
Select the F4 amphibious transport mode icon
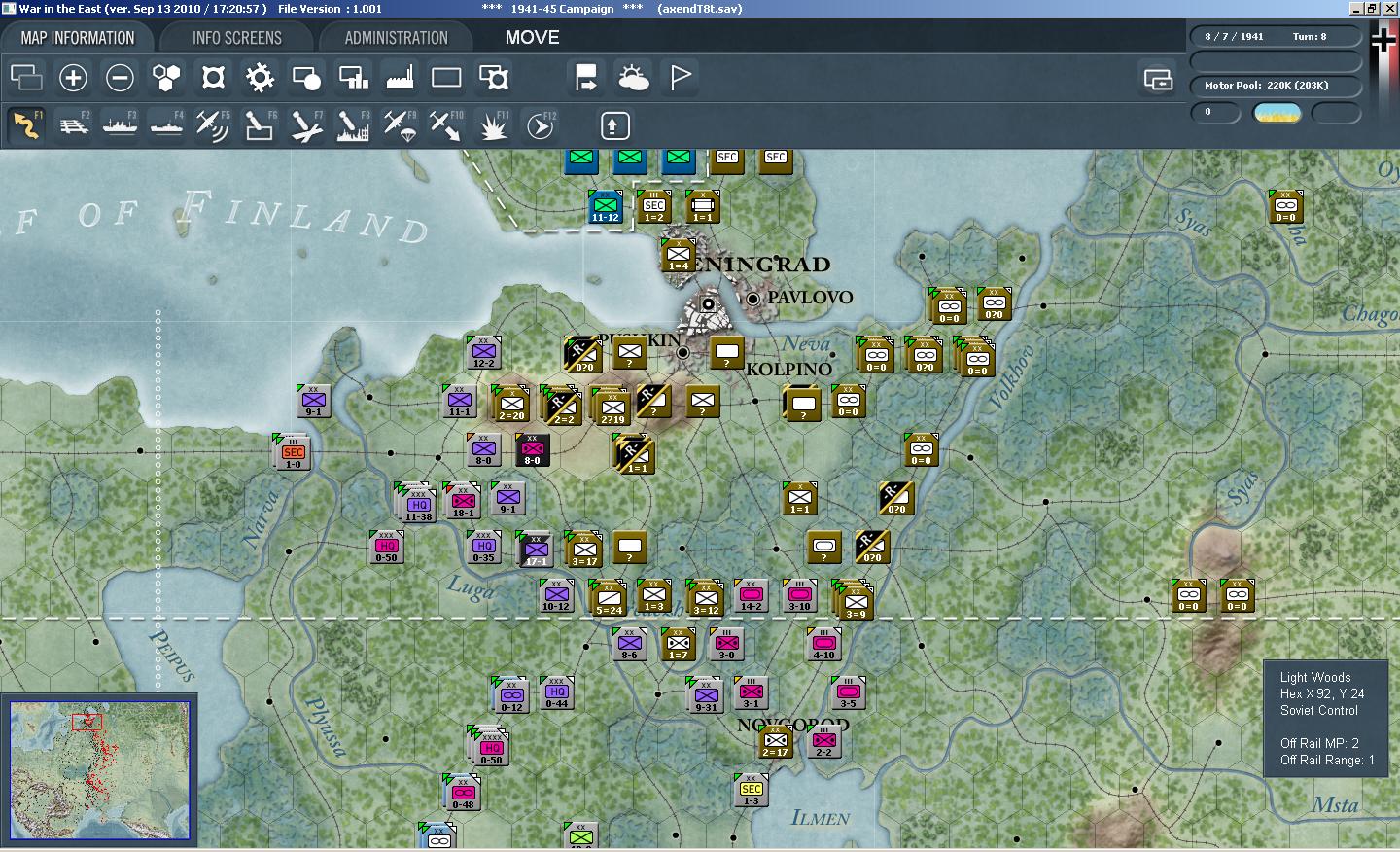(x=166, y=125)
